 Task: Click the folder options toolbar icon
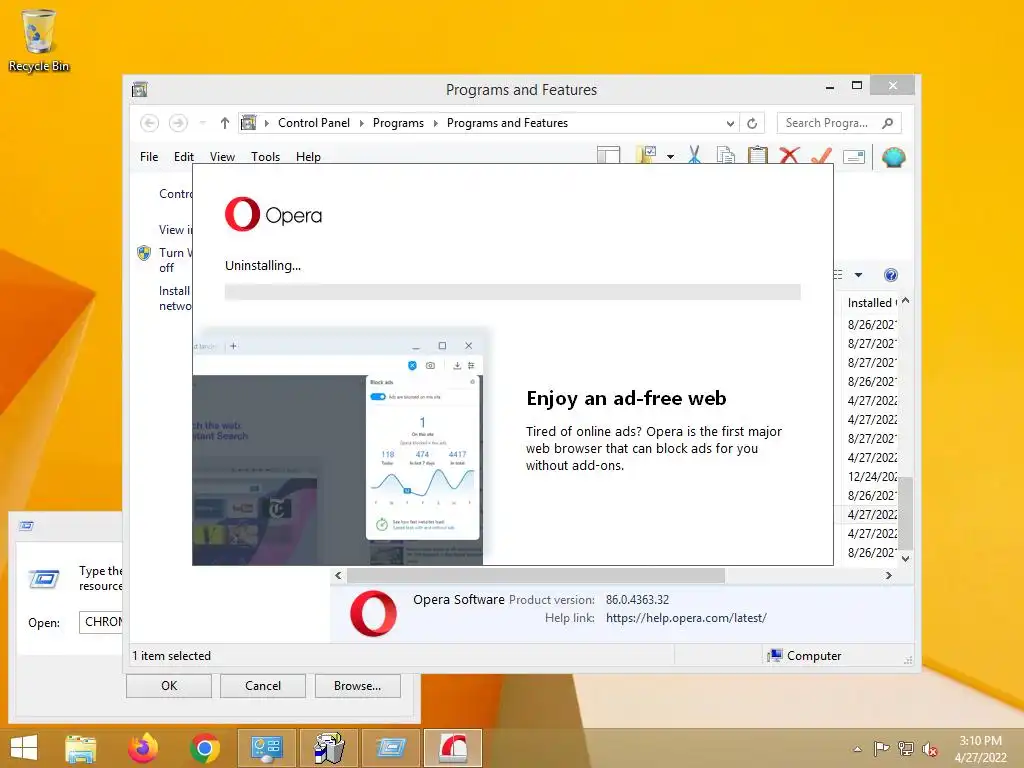646,155
